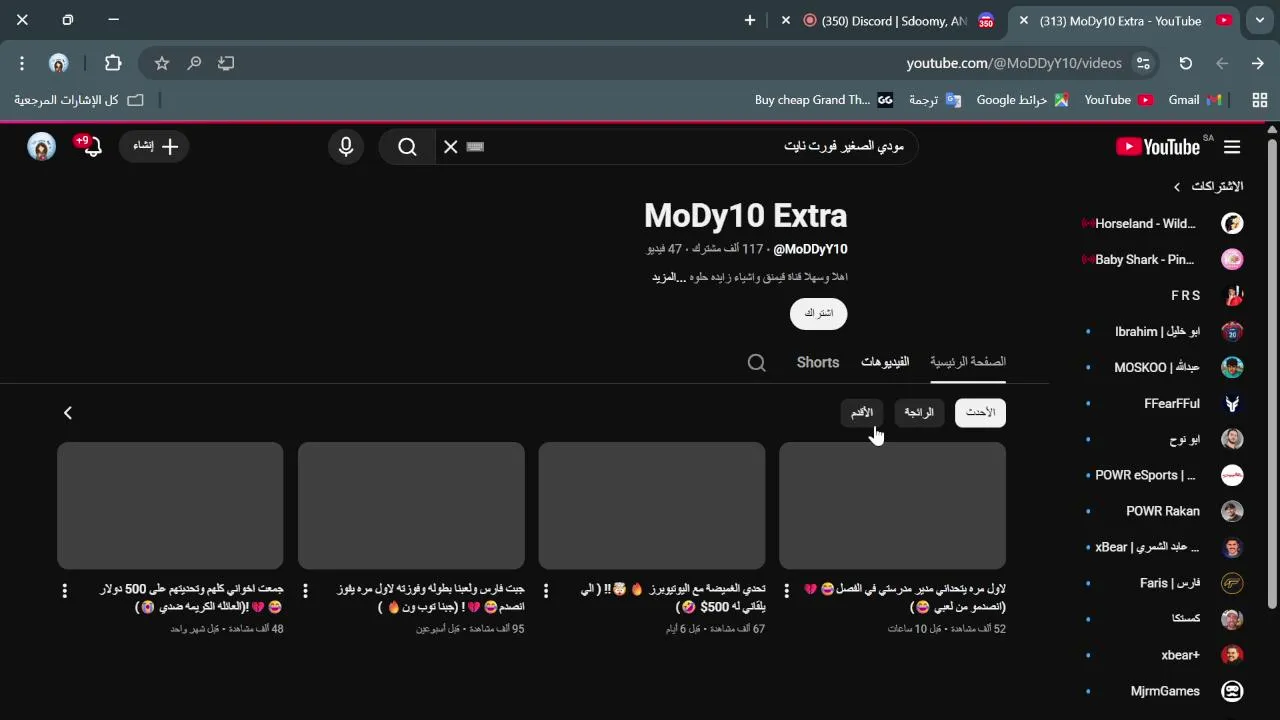Open options menu for 500 dollar video
The height and width of the screenshot is (720, 1280).
point(65,591)
